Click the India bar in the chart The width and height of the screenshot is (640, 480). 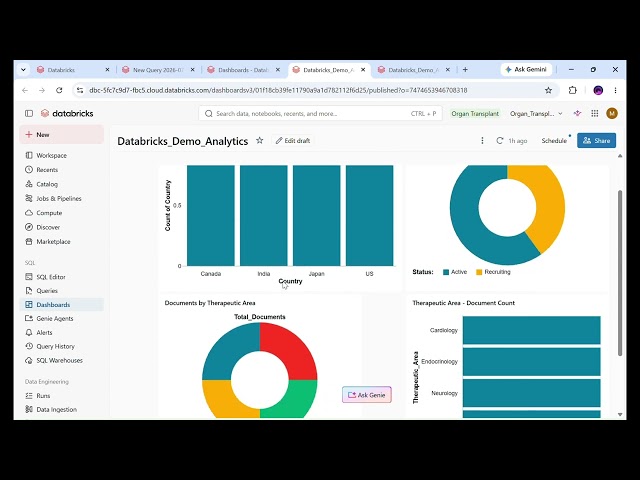(264, 216)
